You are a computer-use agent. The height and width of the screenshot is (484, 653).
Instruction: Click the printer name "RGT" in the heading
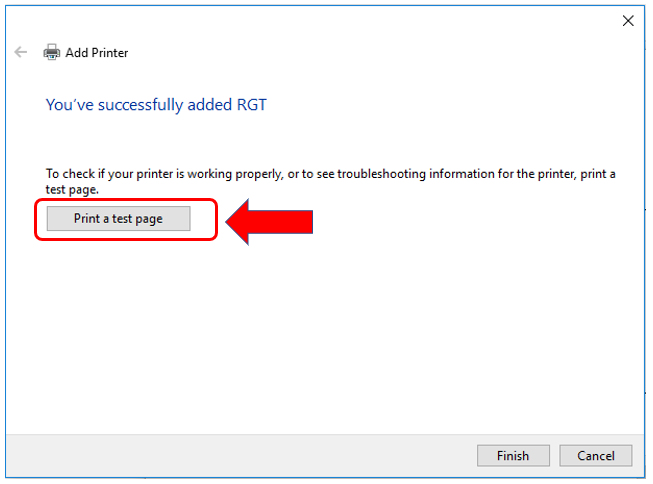[x=251, y=104]
